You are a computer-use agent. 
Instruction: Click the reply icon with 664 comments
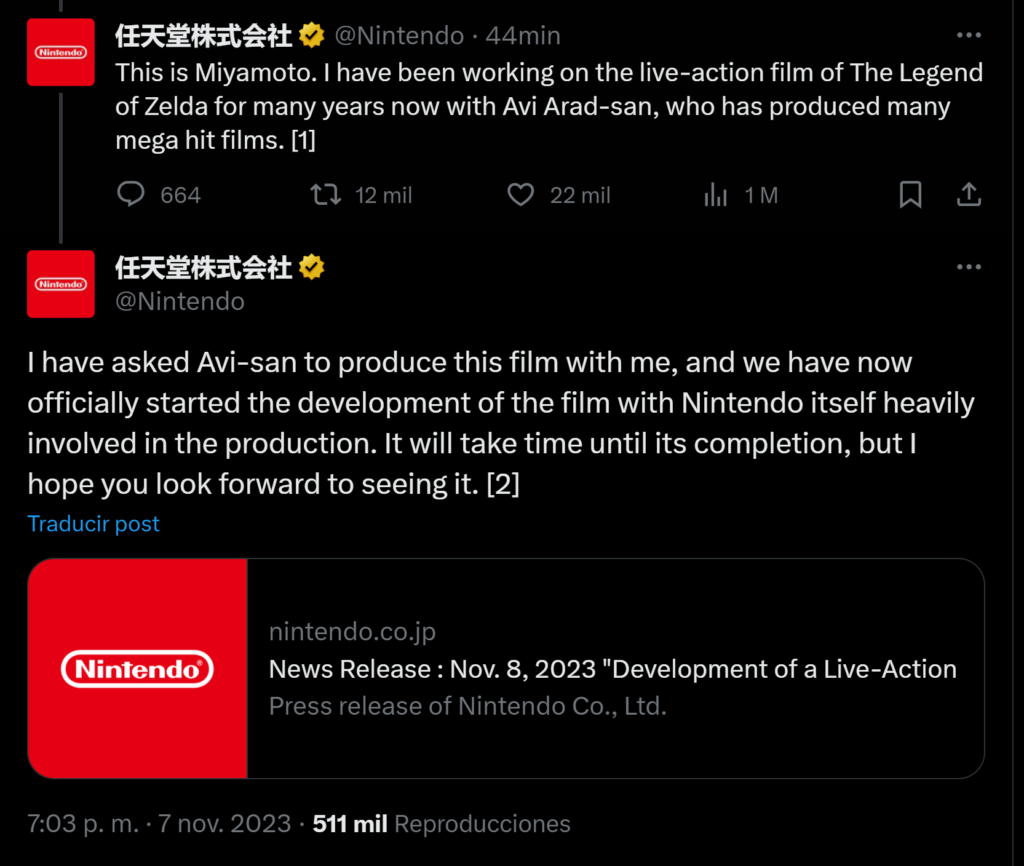point(131,195)
